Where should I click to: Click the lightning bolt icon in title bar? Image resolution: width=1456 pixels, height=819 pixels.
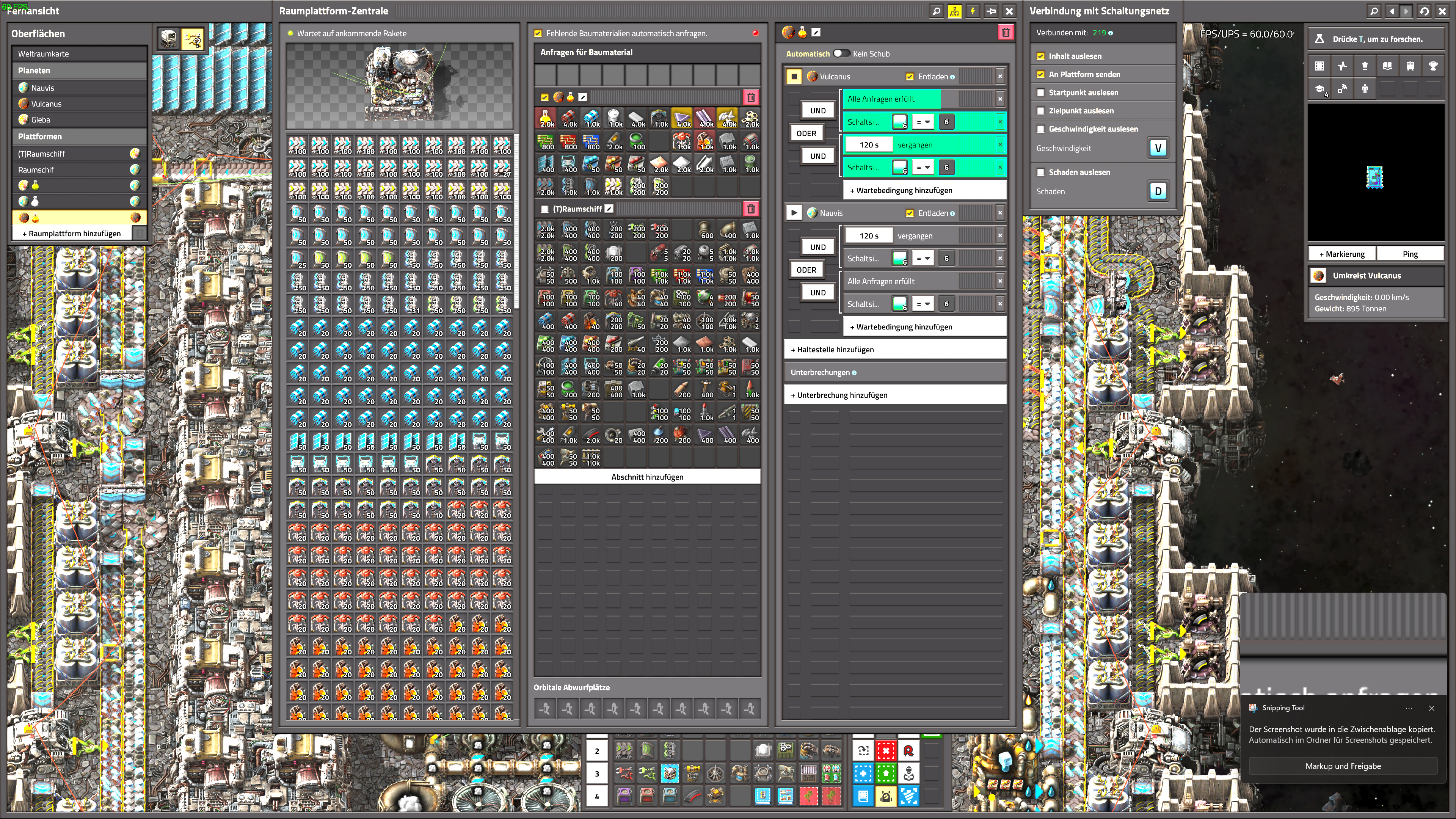[x=973, y=11]
